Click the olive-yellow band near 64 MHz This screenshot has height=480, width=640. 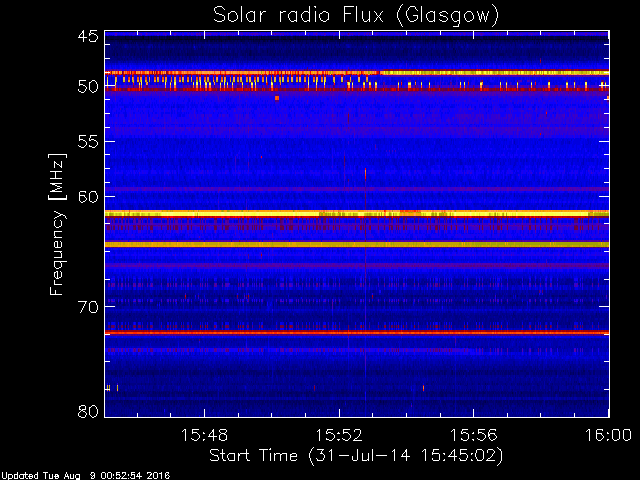[x=357, y=244]
